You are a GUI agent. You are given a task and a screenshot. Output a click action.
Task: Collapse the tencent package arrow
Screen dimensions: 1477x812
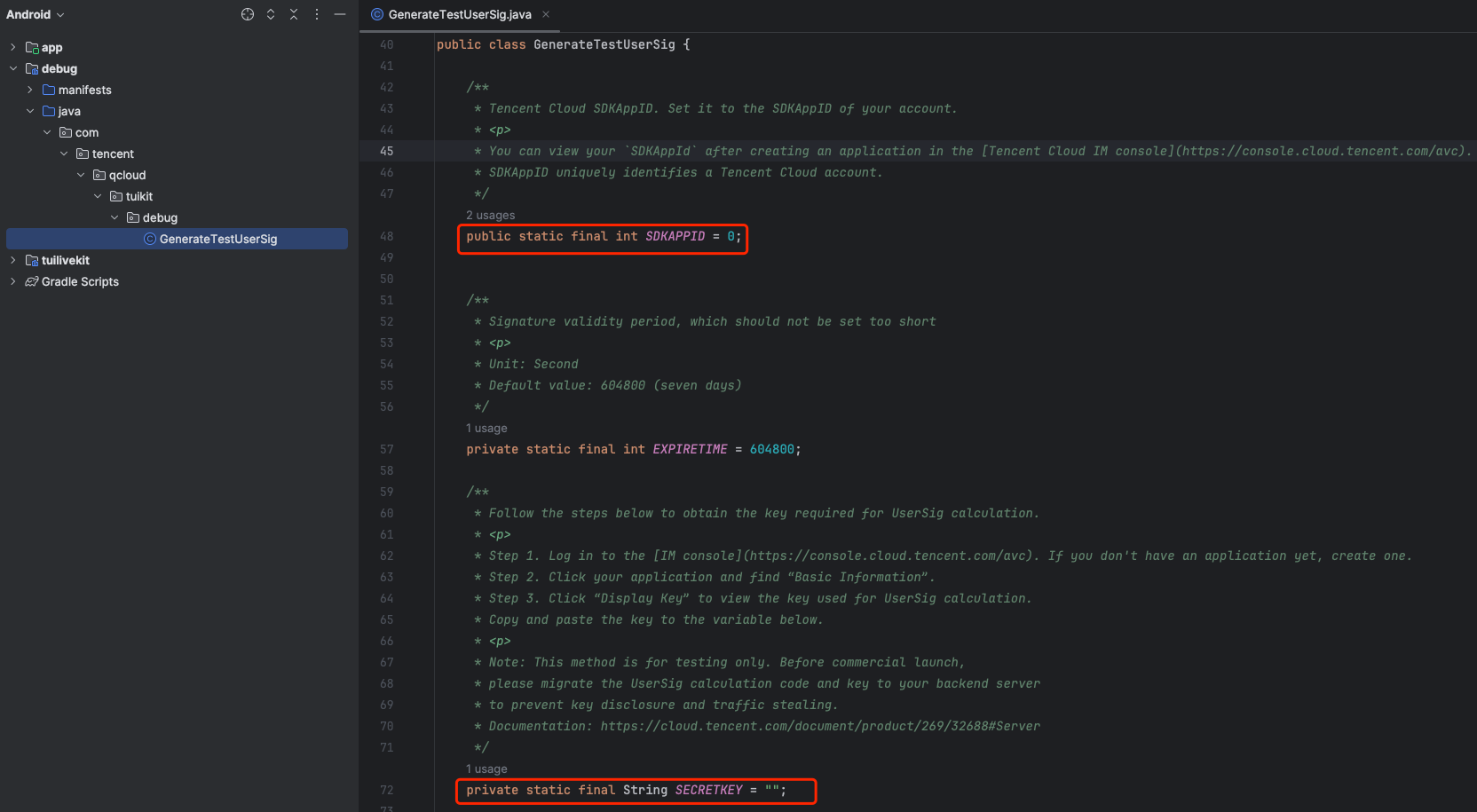[x=64, y=154]
